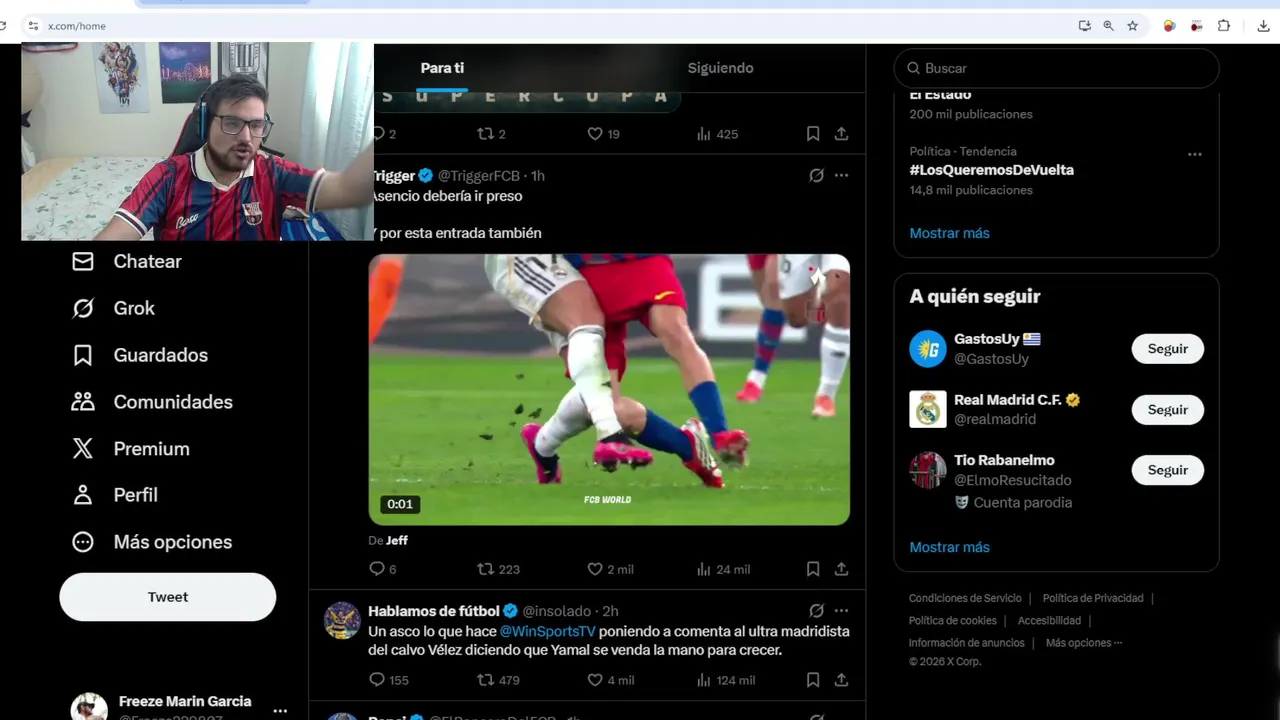View the TriggerFCB post's 24 mil view stats
The width and height of the screenshot is (1280, 720).
point(723,569)
